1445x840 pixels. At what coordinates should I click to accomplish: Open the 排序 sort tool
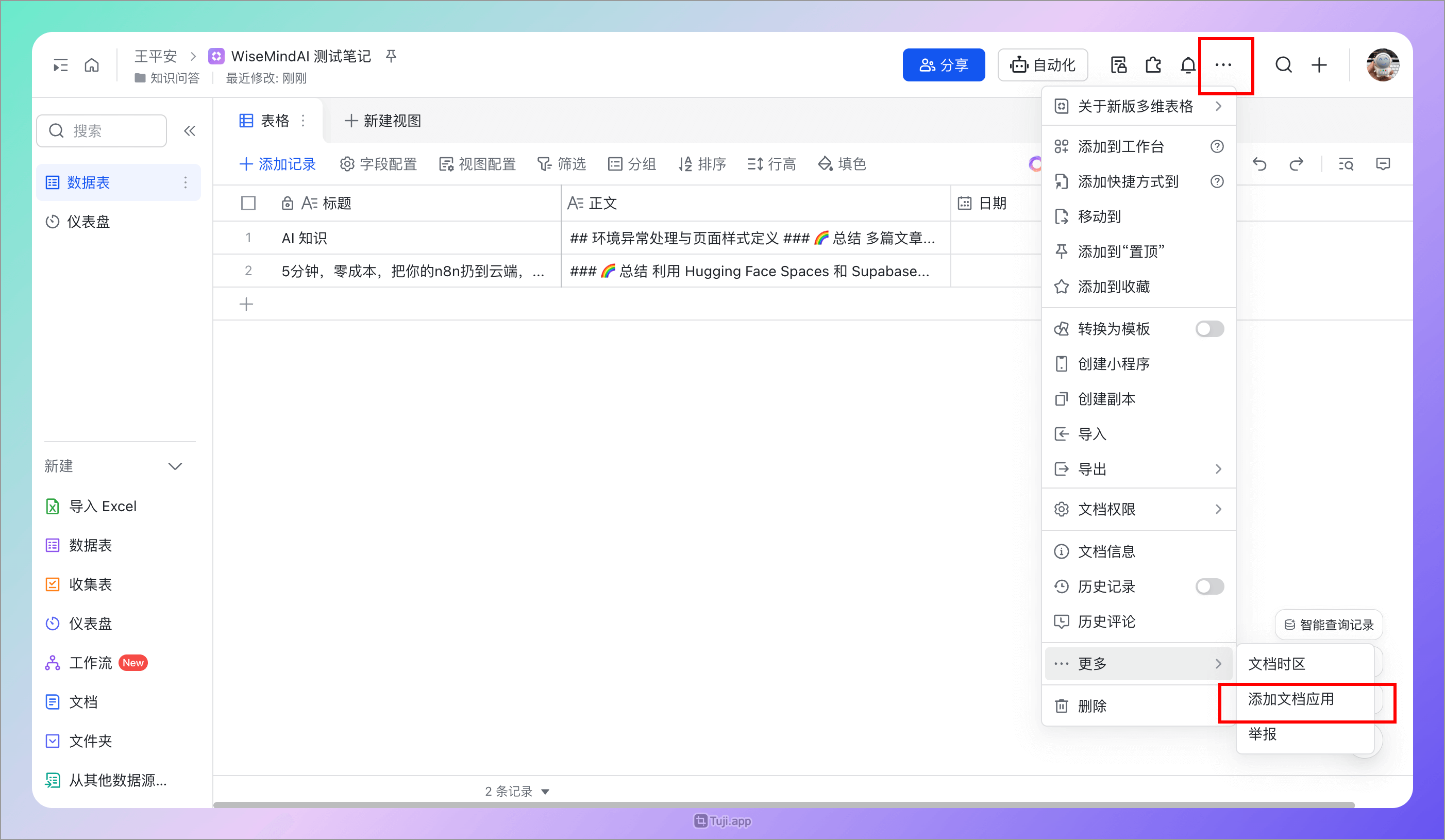pos(703,164)
